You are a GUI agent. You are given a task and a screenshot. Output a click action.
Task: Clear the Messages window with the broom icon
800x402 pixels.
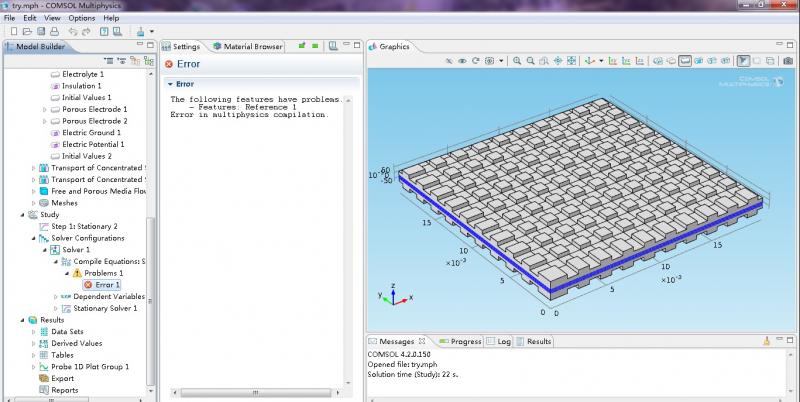pos(766,341)
